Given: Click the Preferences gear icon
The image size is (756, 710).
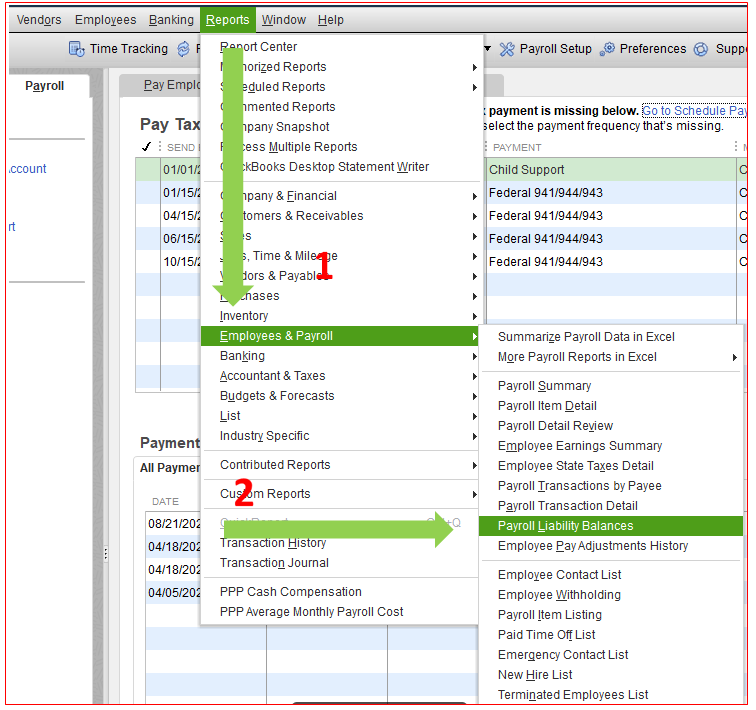Looking at the screenshot, I should (x=607, y=49).
